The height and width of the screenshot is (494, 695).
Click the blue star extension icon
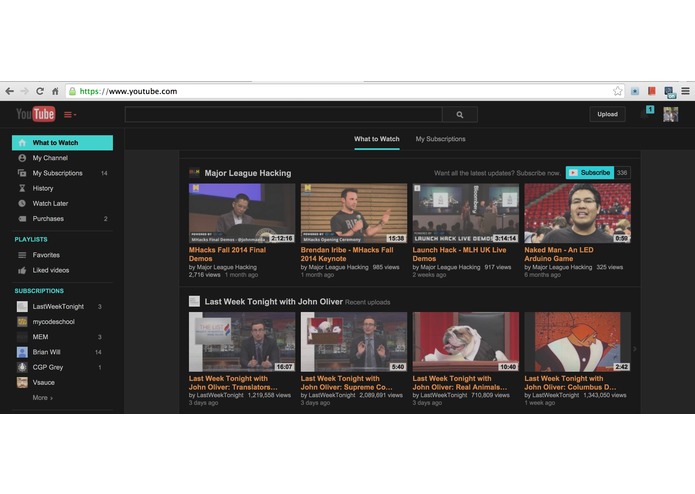tap(635, 91)
